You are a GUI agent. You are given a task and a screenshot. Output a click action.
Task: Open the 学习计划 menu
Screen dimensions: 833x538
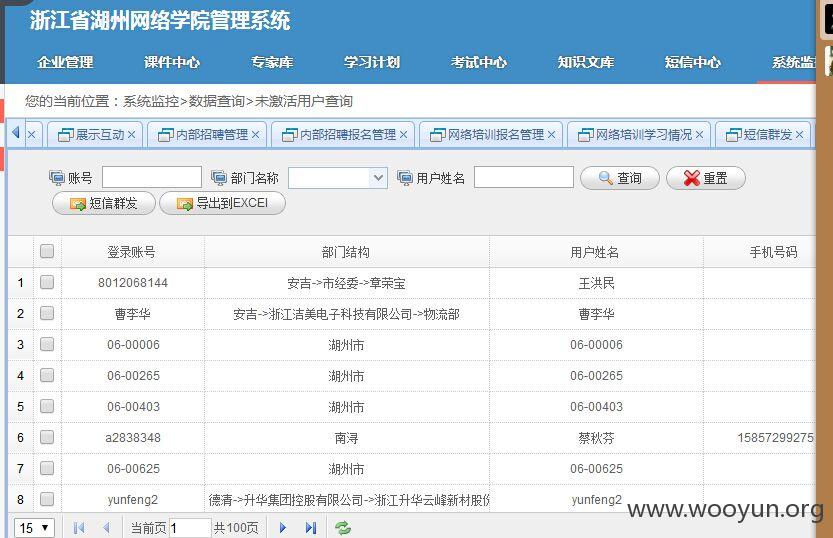pyautogui.click(x=372, y=62)
